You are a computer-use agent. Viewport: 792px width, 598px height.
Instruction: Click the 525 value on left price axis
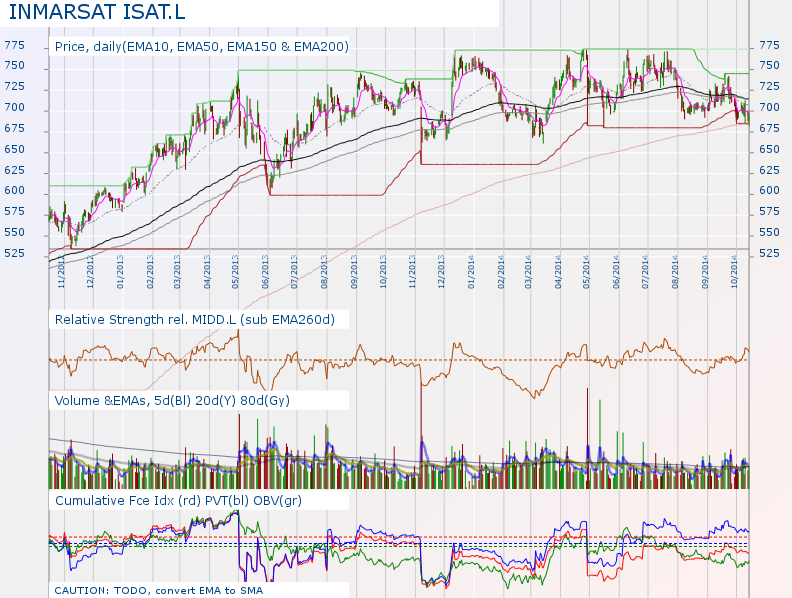point(14,253)
